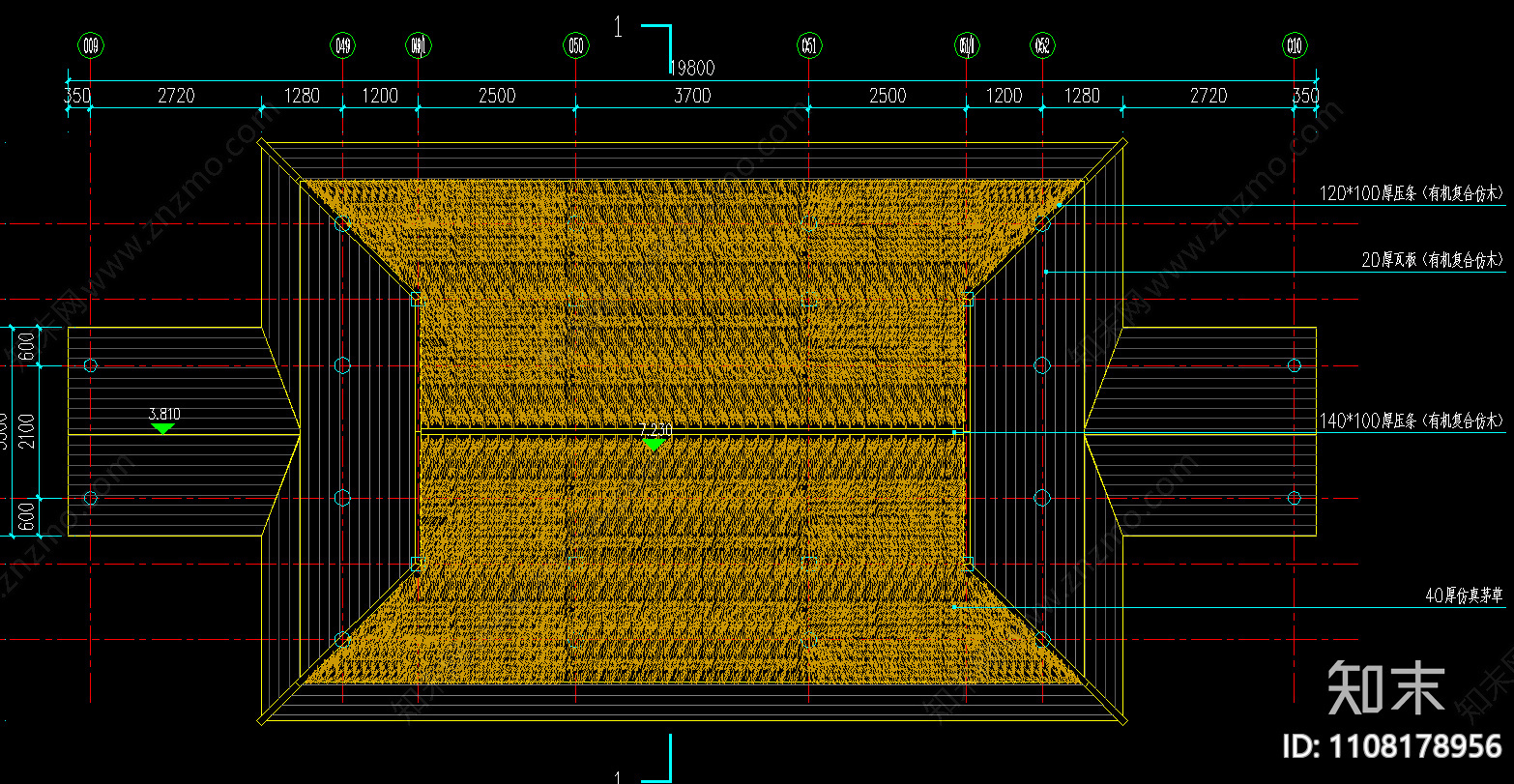Click the annotation 120*100厚压条（有机复合仿木）
1514x784 pixels.
click(1412, 193)
